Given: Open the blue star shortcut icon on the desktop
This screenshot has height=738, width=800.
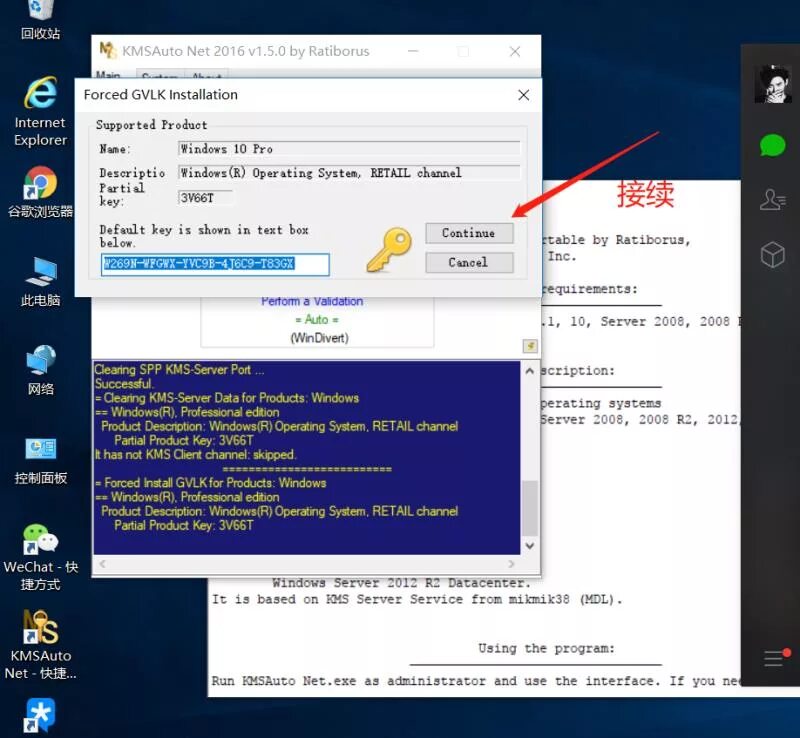Looking at the screenshot, I should (x=40, y=716).
